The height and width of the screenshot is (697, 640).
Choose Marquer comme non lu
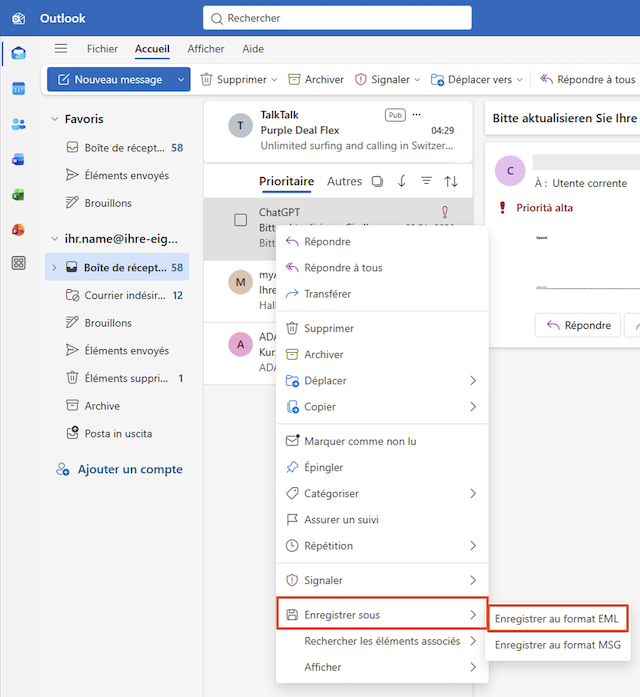click(382, 441)
